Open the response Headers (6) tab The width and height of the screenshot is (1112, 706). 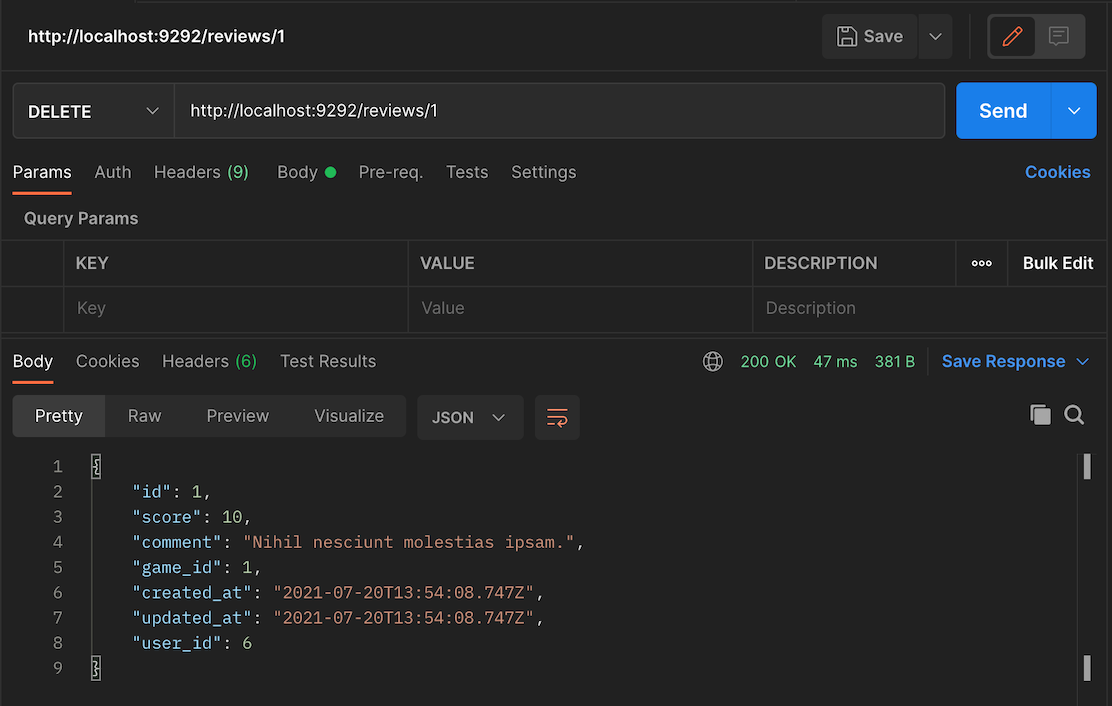(x=209, y=362)
